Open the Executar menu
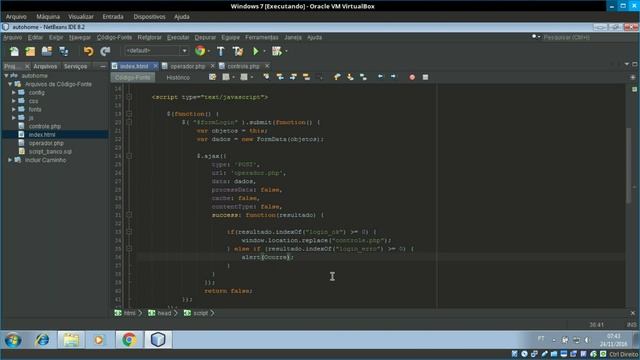The height and width of the screenshot is (360, 640). coord(178,37)
